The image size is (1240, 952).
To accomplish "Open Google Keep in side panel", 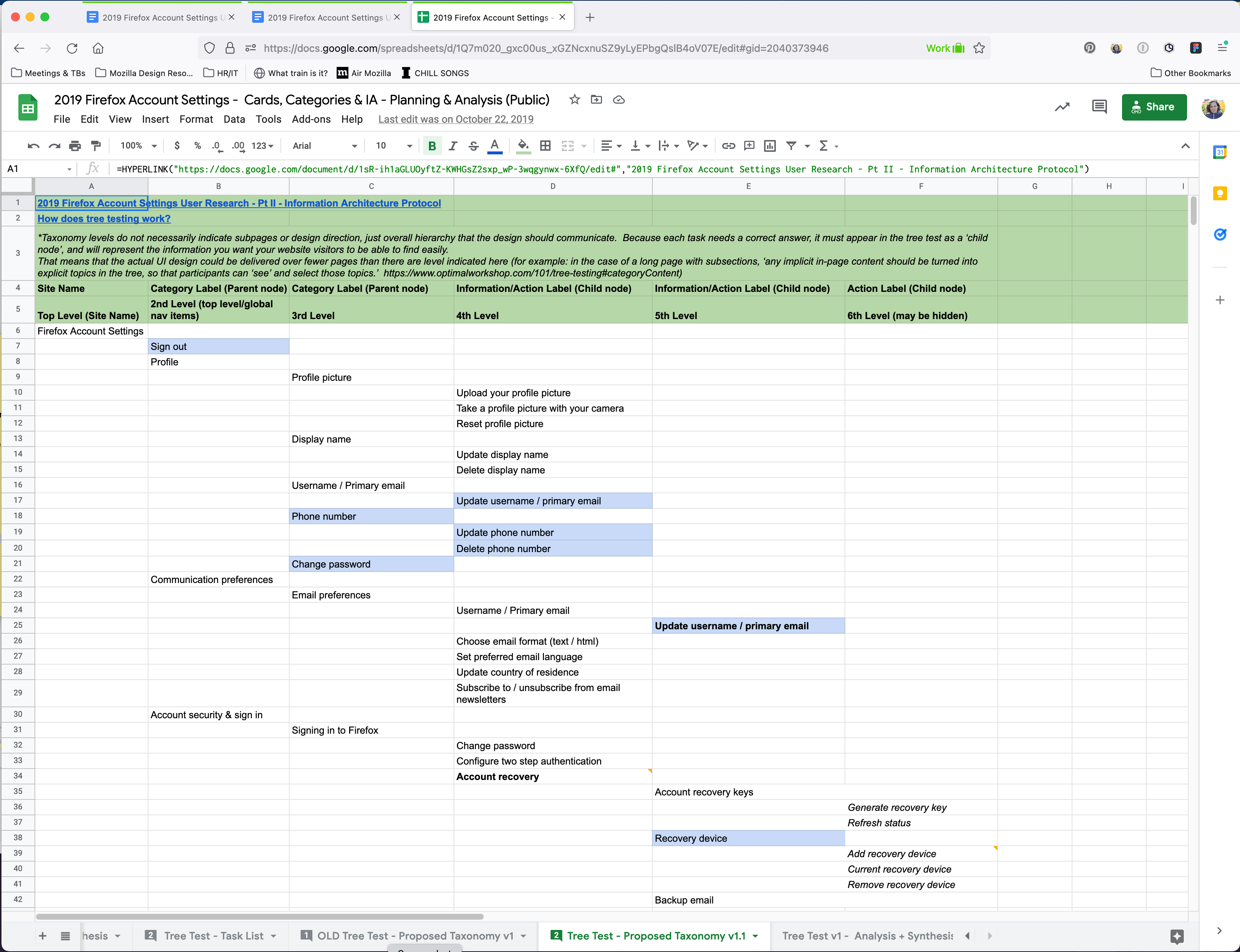I will click(x=1220, y=194).
